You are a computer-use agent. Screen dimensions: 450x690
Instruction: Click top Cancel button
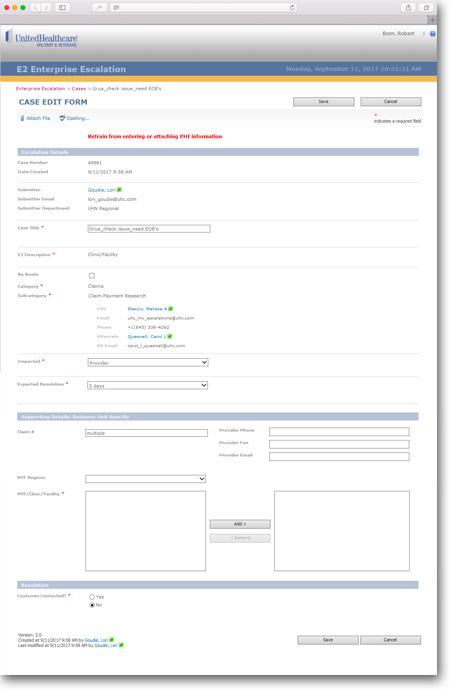click(x=391, y=102)
